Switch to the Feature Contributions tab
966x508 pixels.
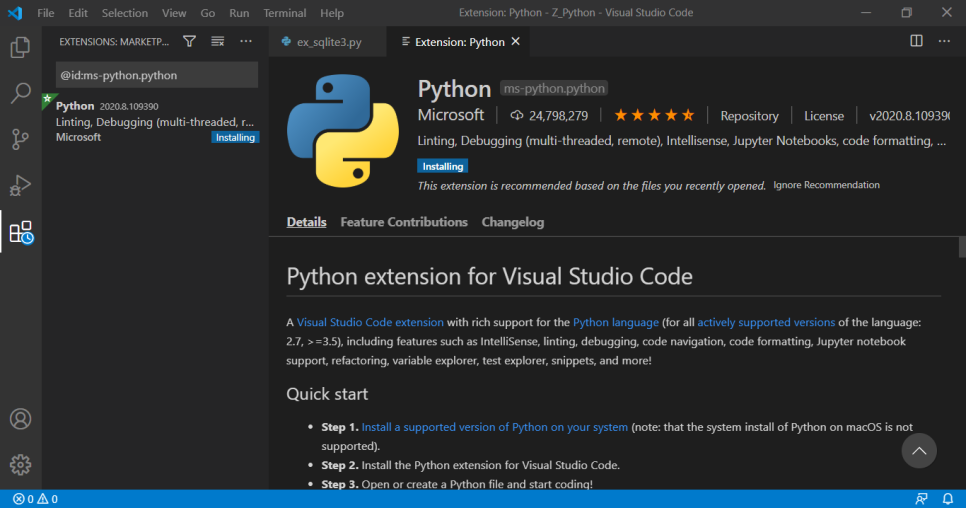[x=404, y=222]
